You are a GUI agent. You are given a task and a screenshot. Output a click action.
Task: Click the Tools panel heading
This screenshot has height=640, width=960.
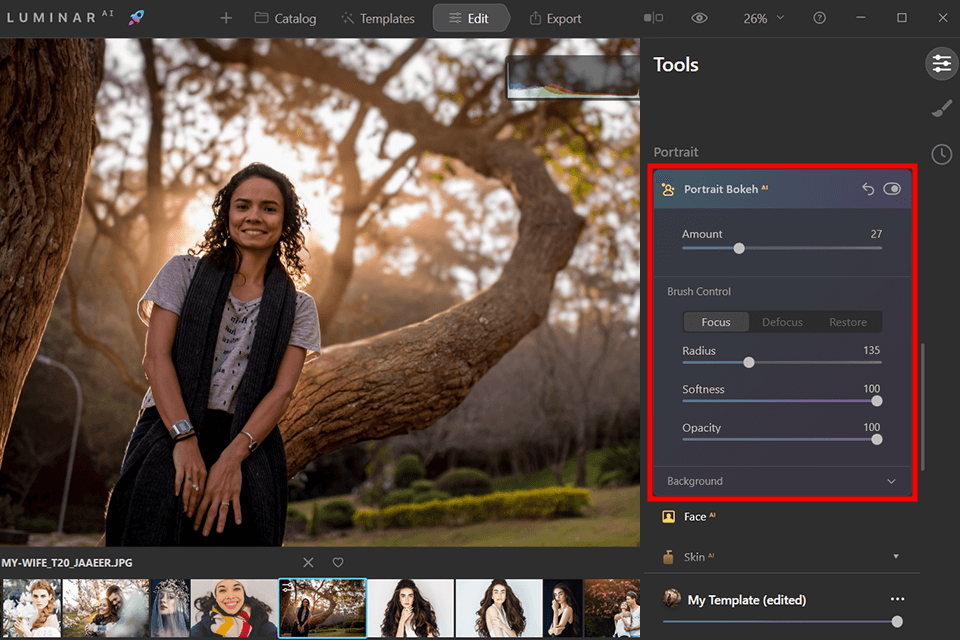pos(675,64)
